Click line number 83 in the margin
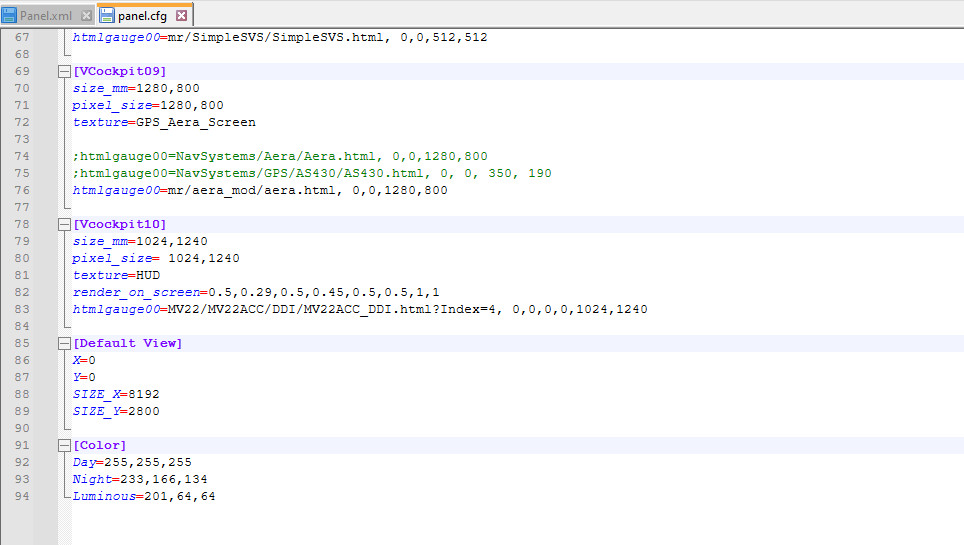The width and height of the screenshot is (964, 545). point(22,309)
